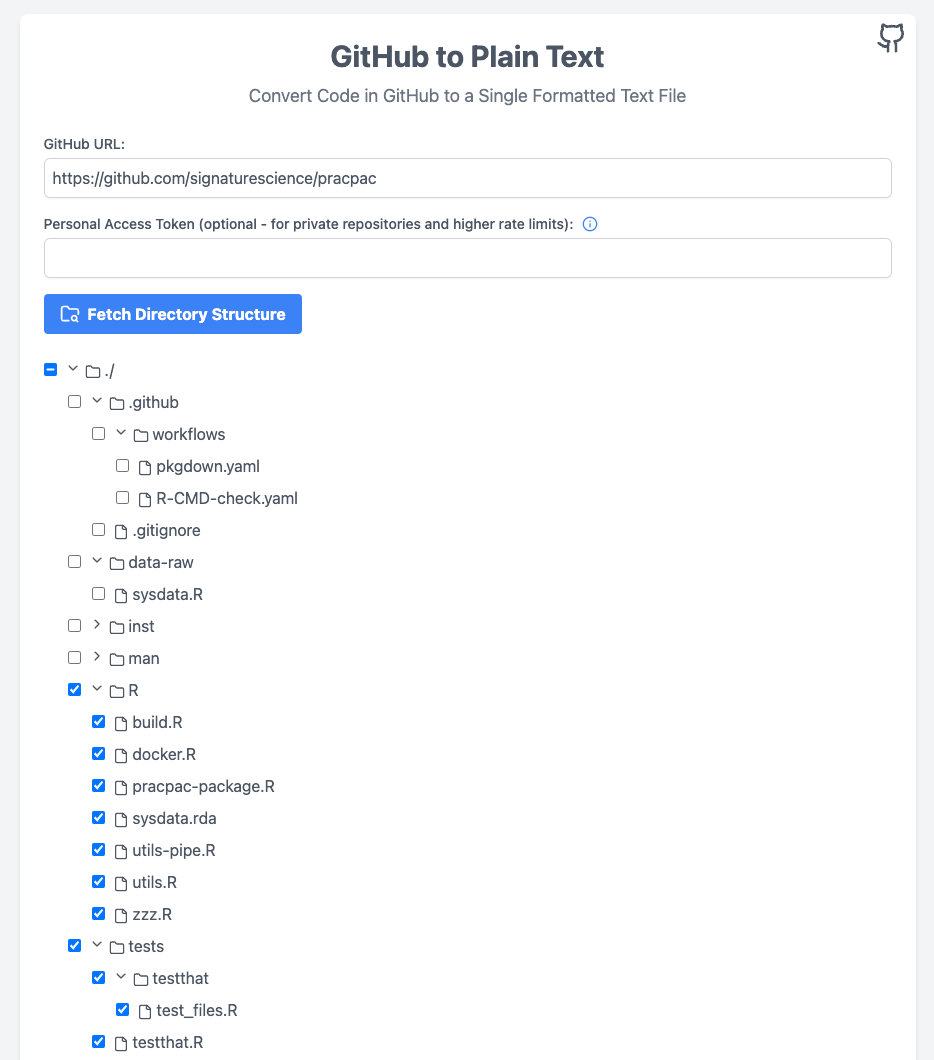
Task: Click the folder icon next to the root ./
Action: click(91, 370)
